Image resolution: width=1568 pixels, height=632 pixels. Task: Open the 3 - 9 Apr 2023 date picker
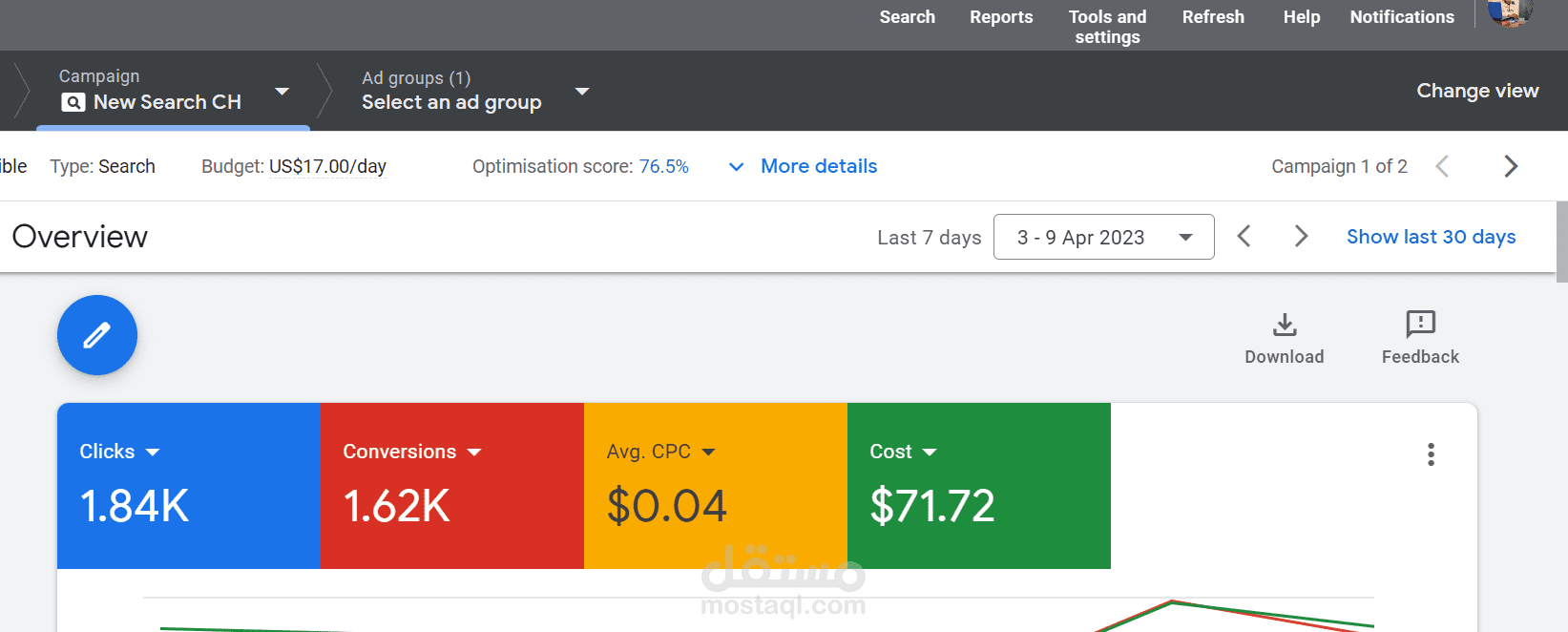1103,237
